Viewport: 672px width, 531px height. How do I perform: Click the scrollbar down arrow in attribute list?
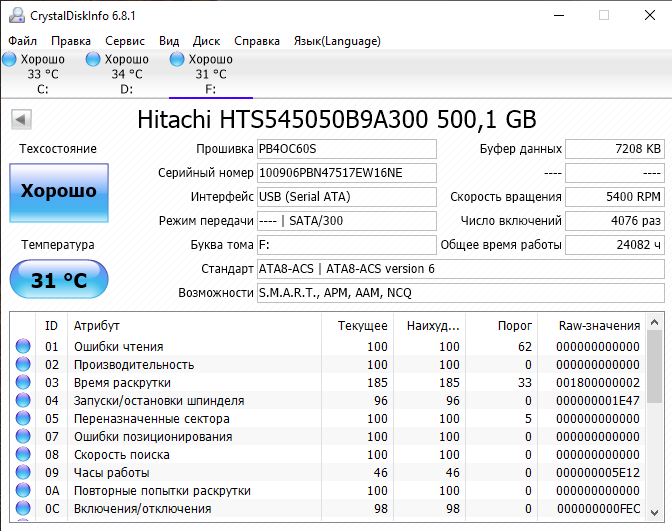click(x=654, y=512)
